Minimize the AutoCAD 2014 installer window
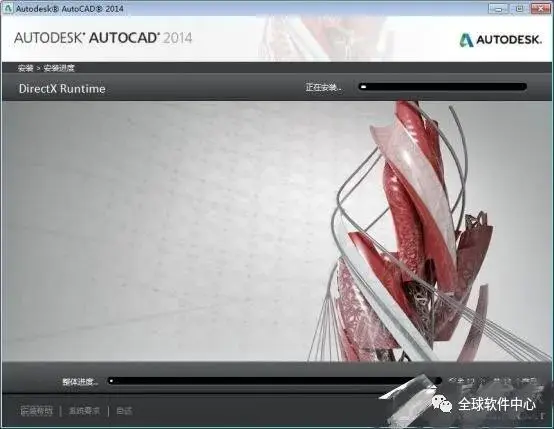This screenshot has width=554, height=429. (x=498, y=8)
